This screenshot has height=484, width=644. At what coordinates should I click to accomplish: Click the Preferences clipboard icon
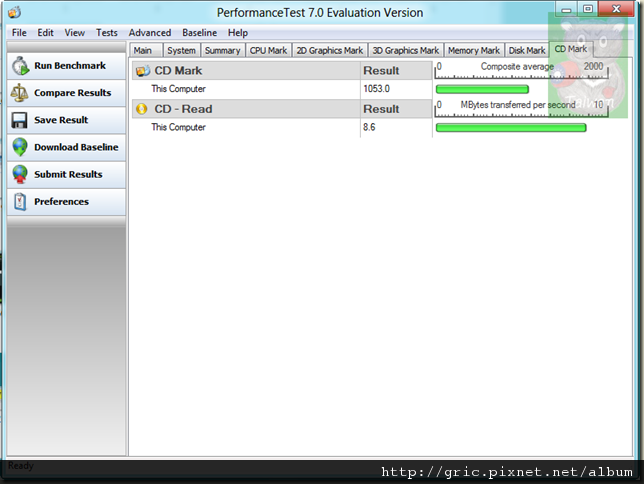pos(20,202)
